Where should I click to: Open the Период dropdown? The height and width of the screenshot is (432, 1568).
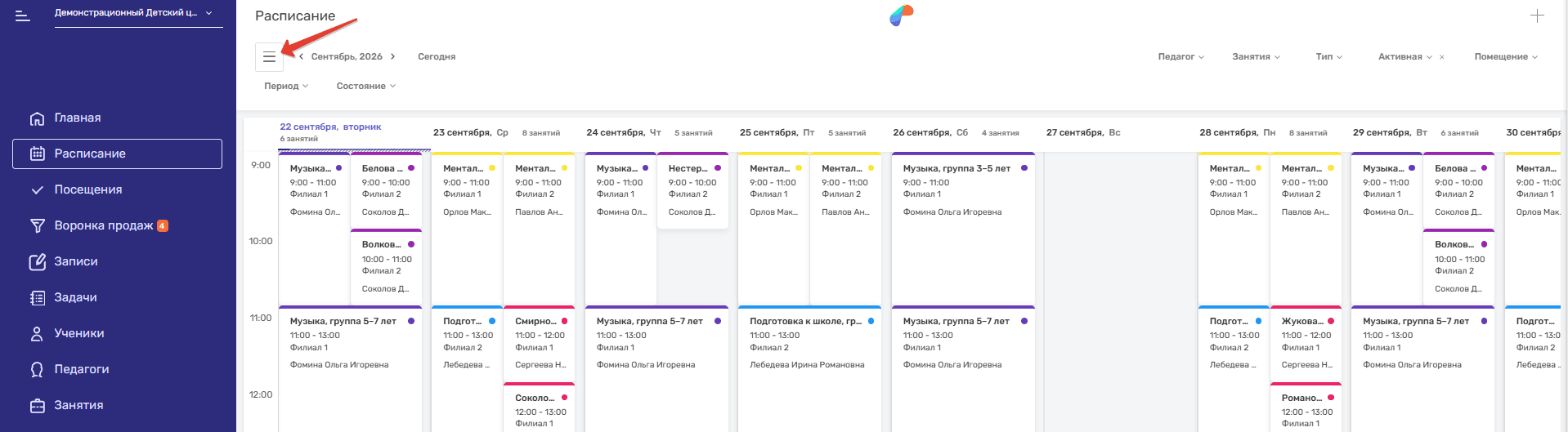(x=286, y=86)
